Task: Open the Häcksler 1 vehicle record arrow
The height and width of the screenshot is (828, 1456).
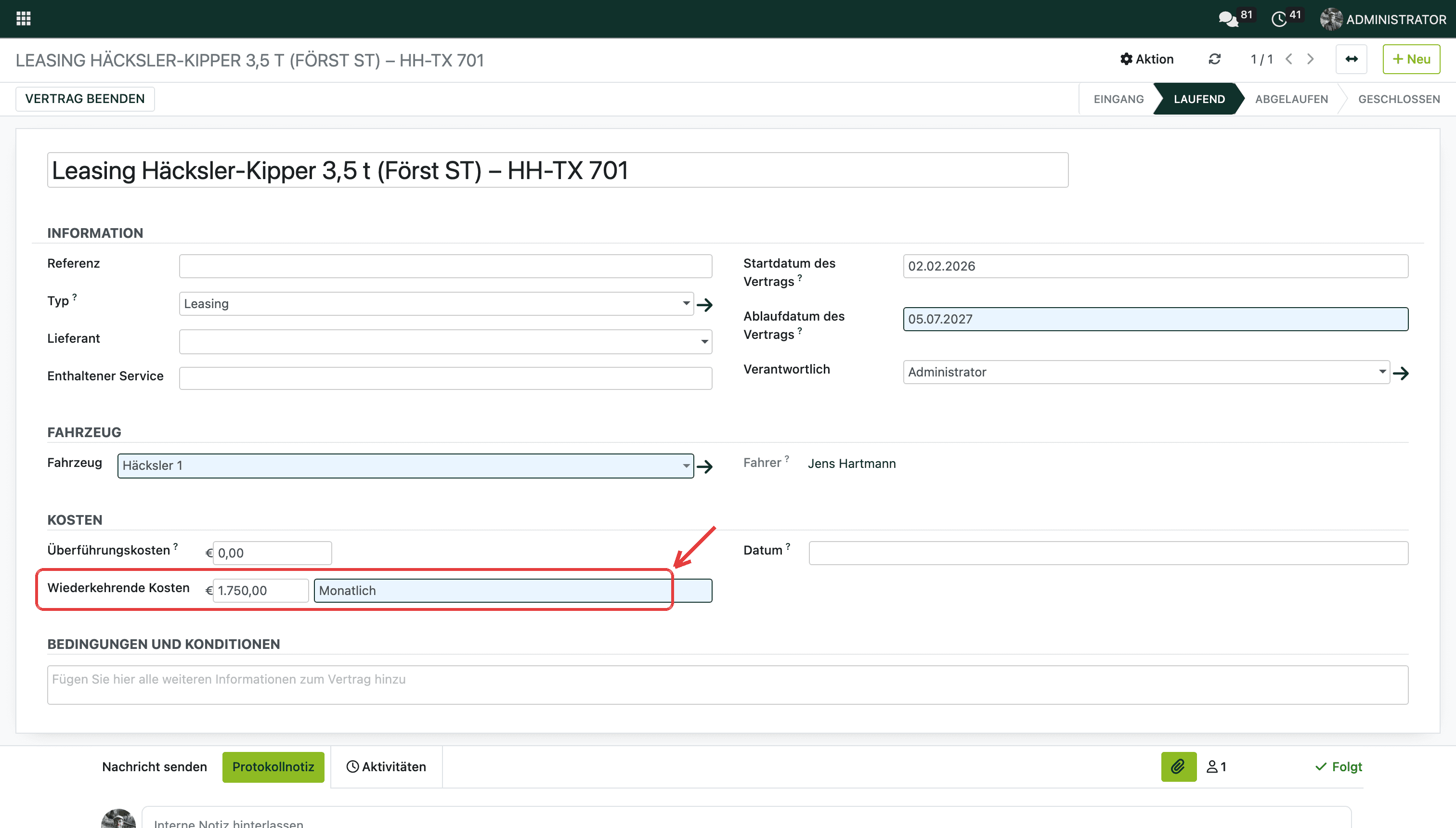Action: click(x=705, y=467)
